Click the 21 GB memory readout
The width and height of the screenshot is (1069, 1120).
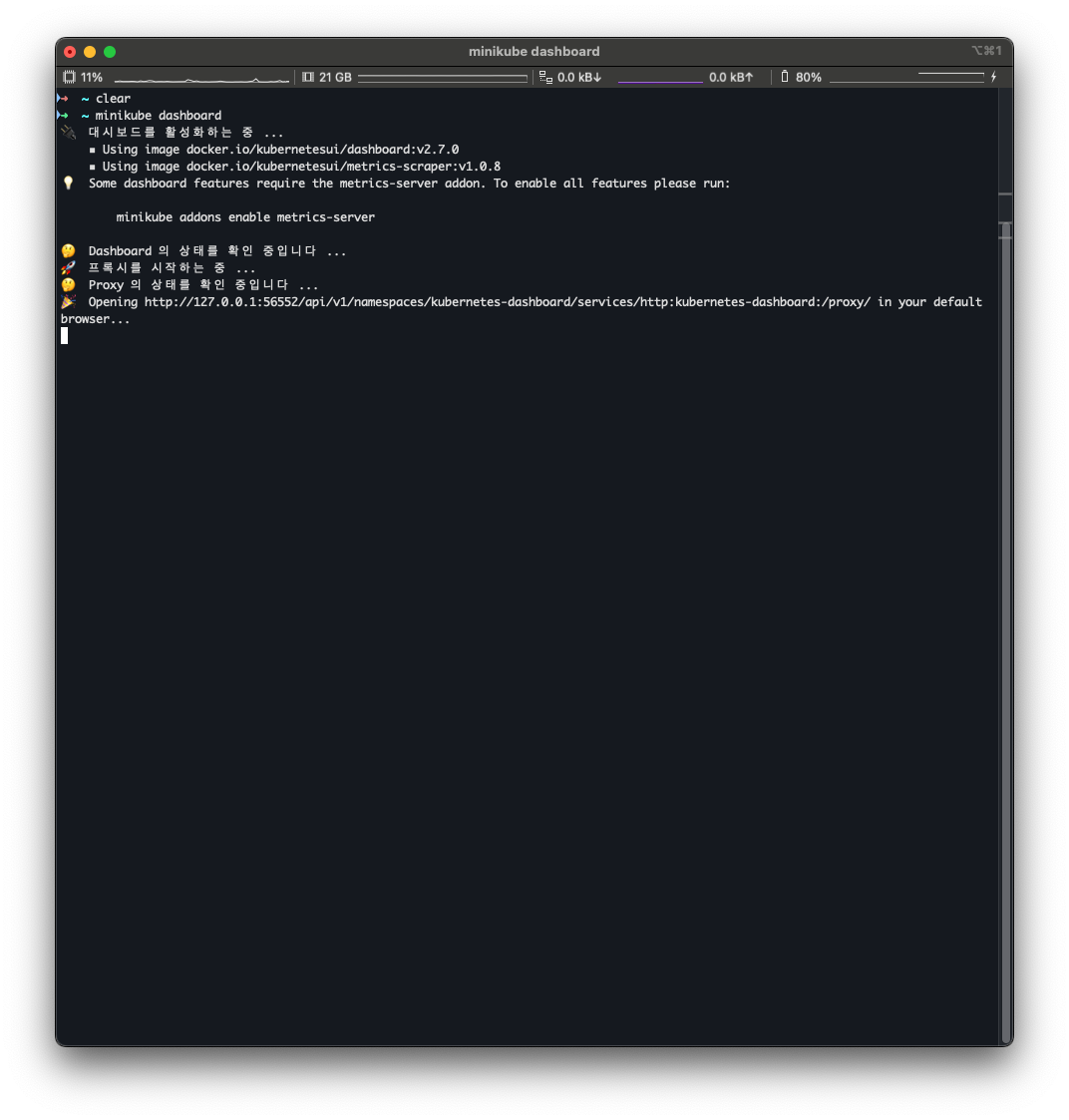(335, 77)
